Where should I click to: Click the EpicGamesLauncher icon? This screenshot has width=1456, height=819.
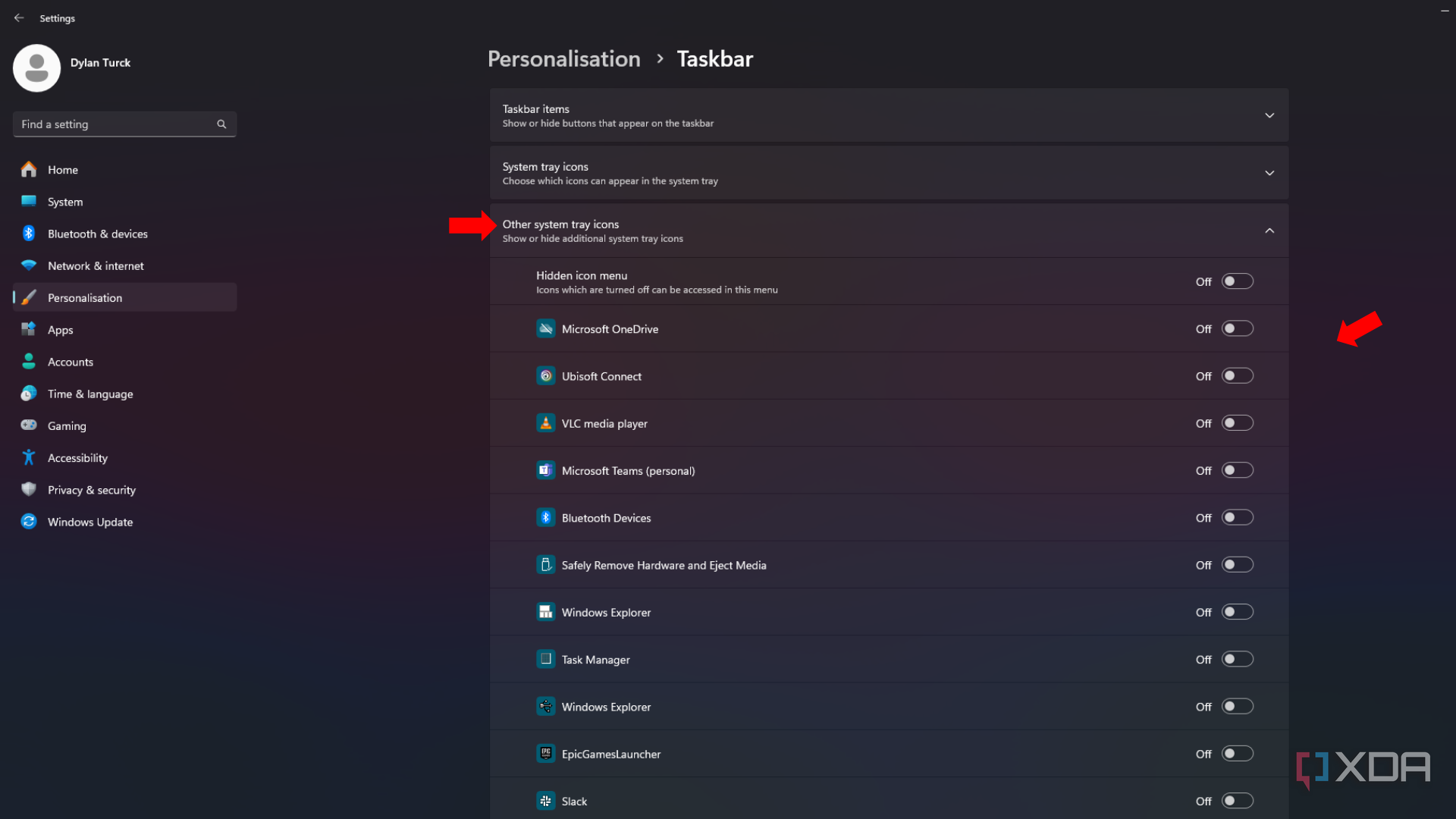click(x=545, y=754)
